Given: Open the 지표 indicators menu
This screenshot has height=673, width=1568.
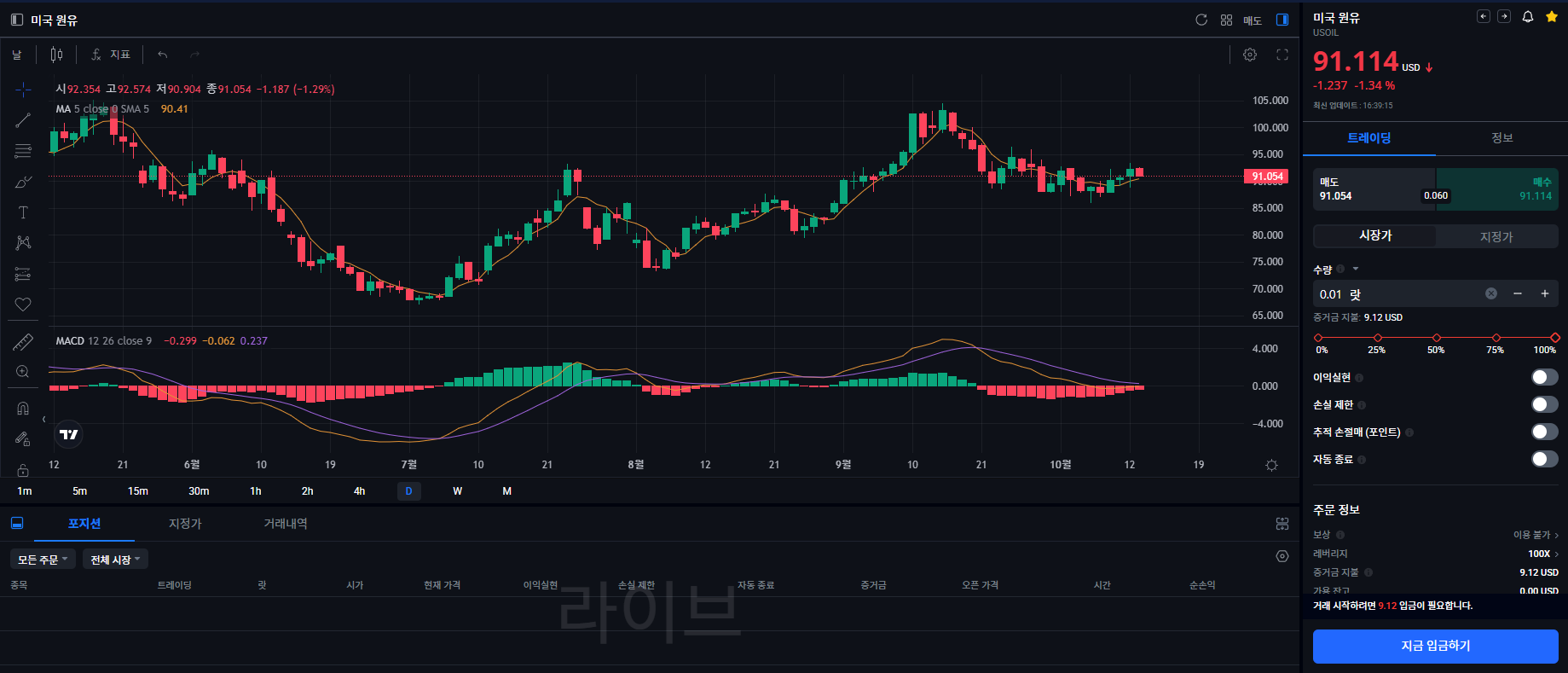Looking at the screenshot, I should pos(111,55).
